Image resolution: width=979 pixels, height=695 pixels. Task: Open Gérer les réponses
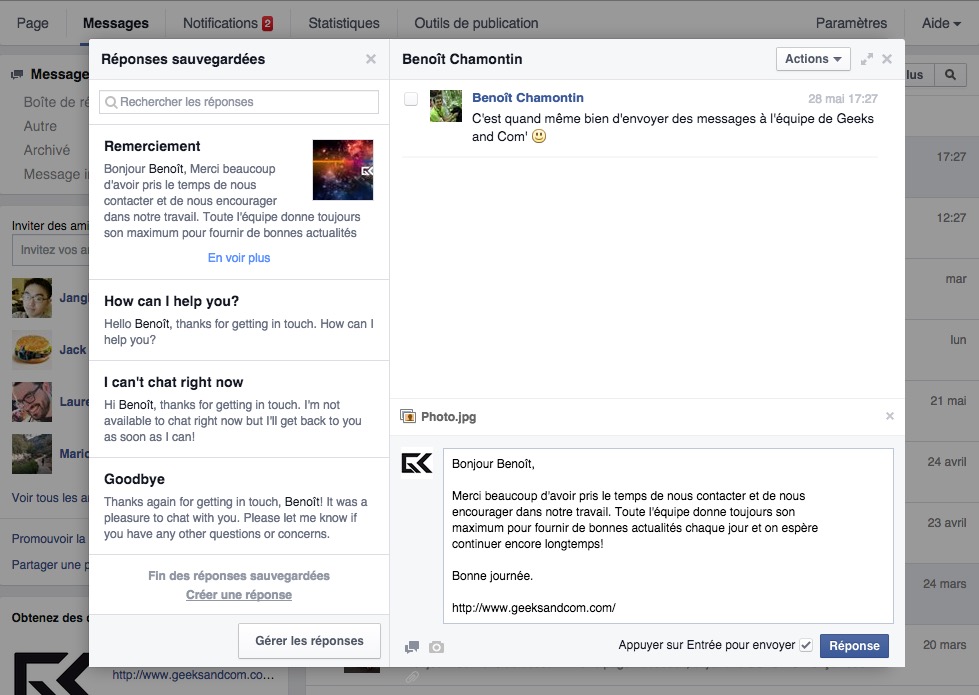(308, 640)
